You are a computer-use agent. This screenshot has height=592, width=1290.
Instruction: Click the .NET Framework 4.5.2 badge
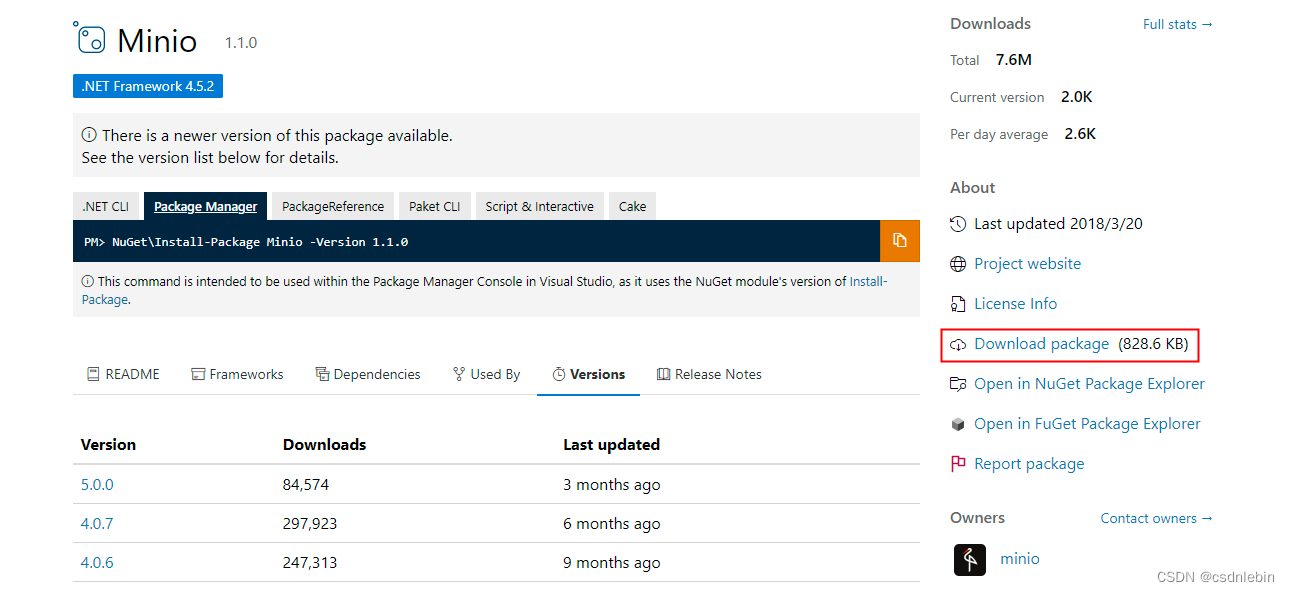(148, 86)
